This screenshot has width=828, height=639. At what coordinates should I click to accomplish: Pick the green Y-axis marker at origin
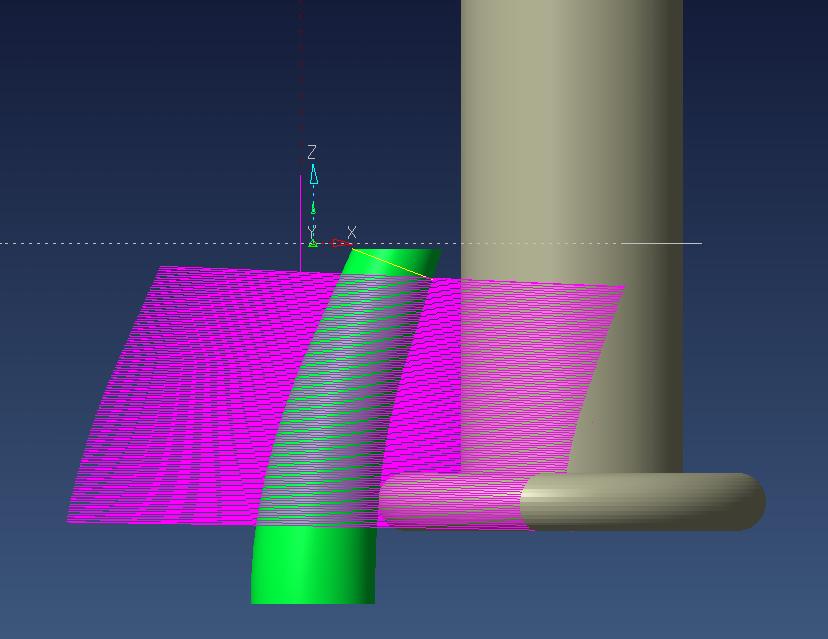point(313,243)
